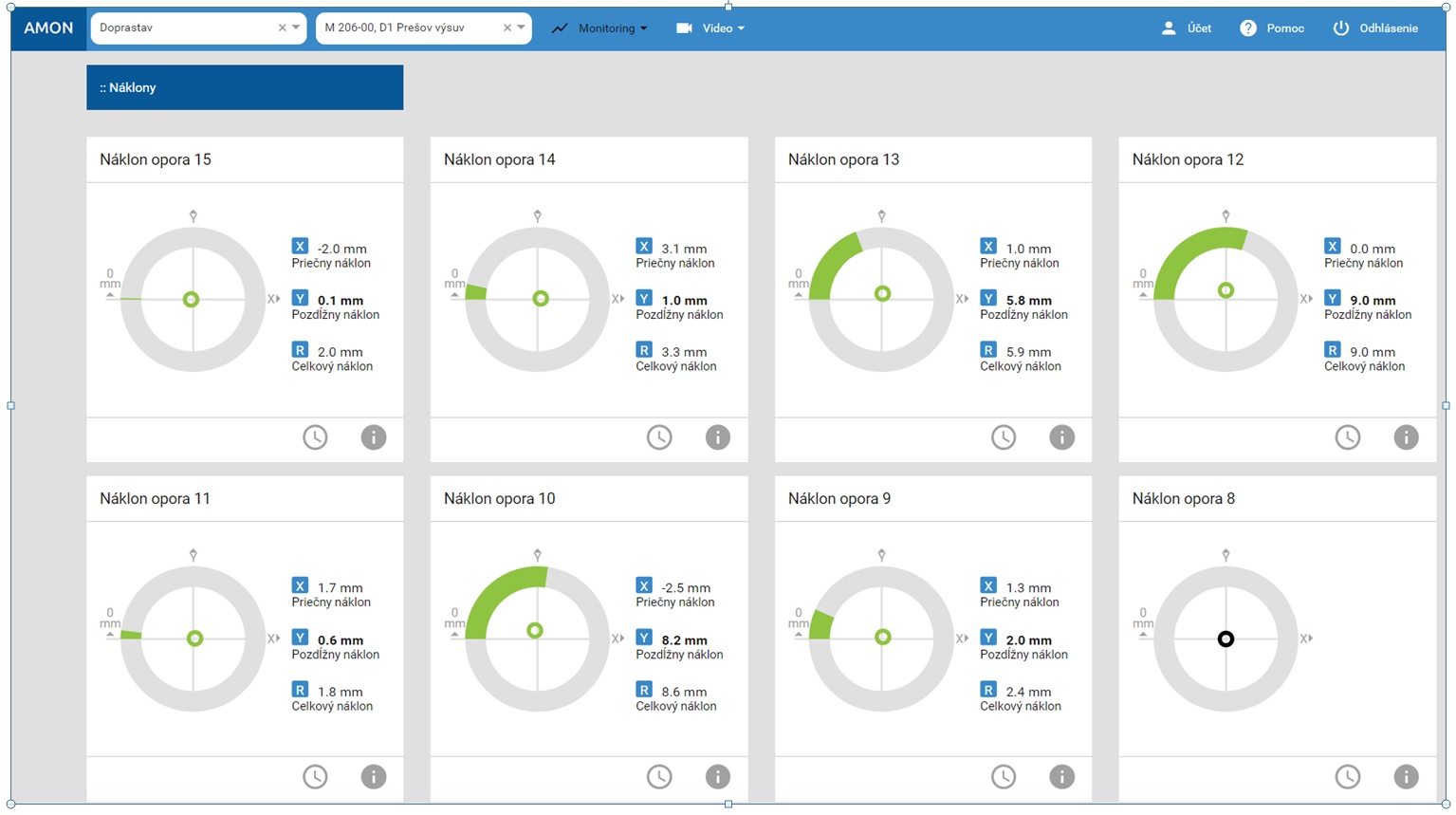Expand the Doprastav dropdown arrow
Viewport: 1456px width, 815px height.
point(296,28)
